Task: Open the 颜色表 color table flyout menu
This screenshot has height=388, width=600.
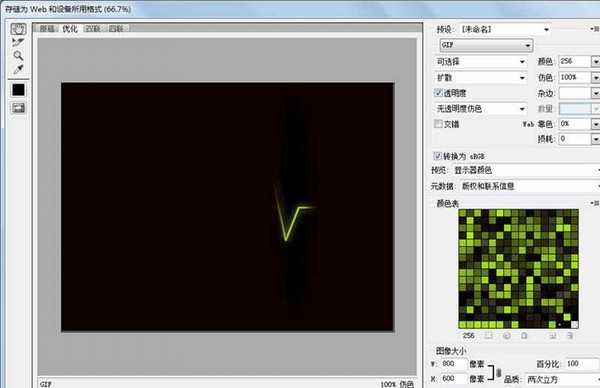Action: [594, 203]
